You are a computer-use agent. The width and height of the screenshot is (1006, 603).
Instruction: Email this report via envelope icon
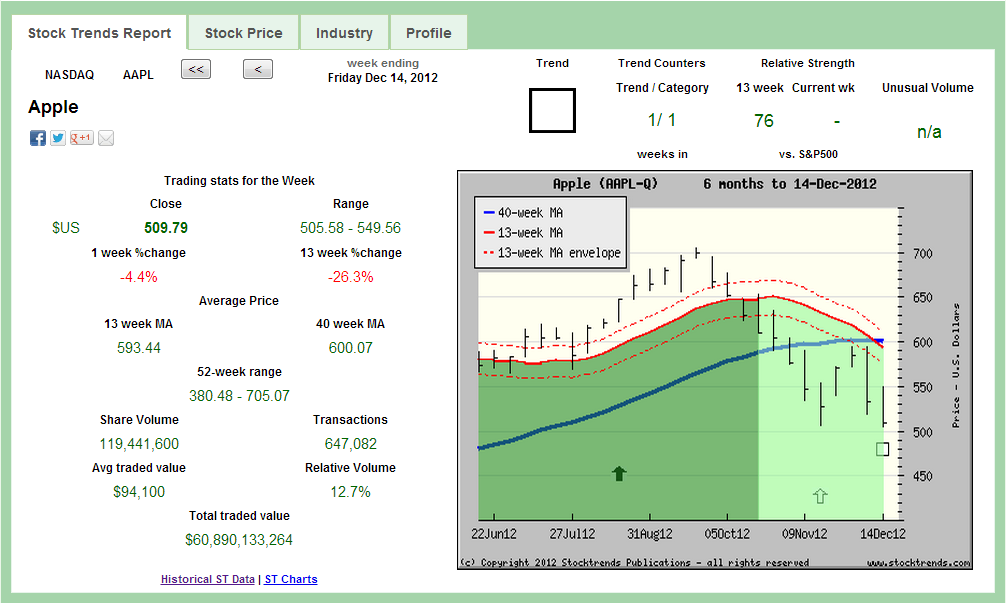[x=106, y=138]
